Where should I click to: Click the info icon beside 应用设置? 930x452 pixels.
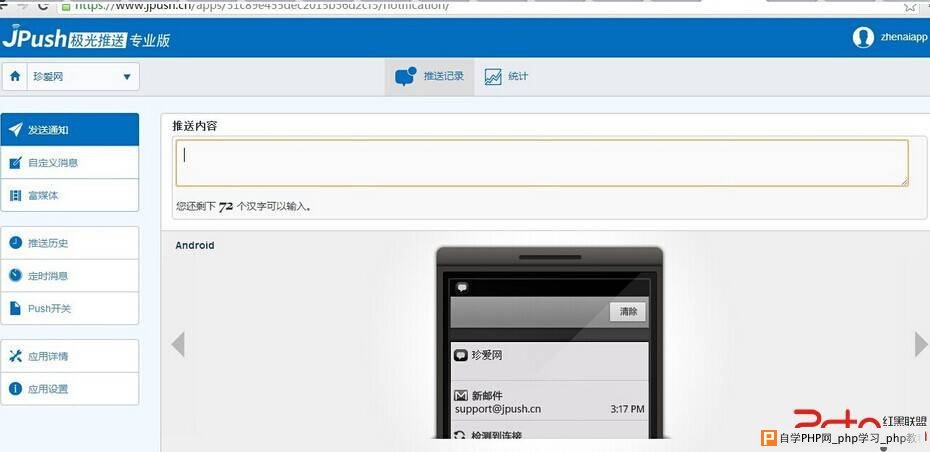click(15, 389)
